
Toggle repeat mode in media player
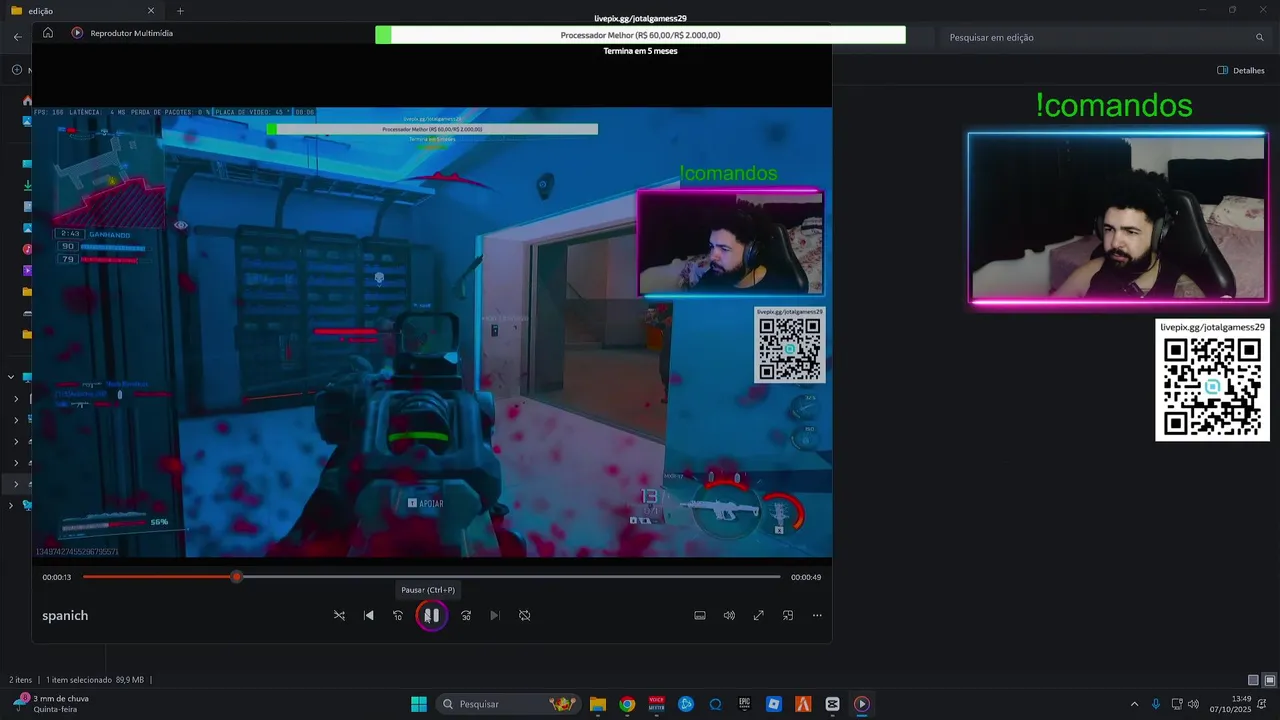(x=524, y=616)
